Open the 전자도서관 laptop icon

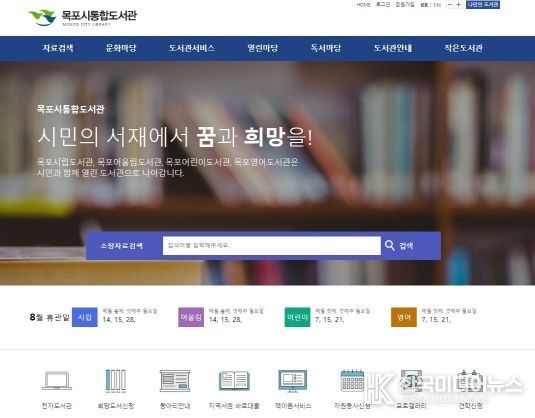click(57, 380)
